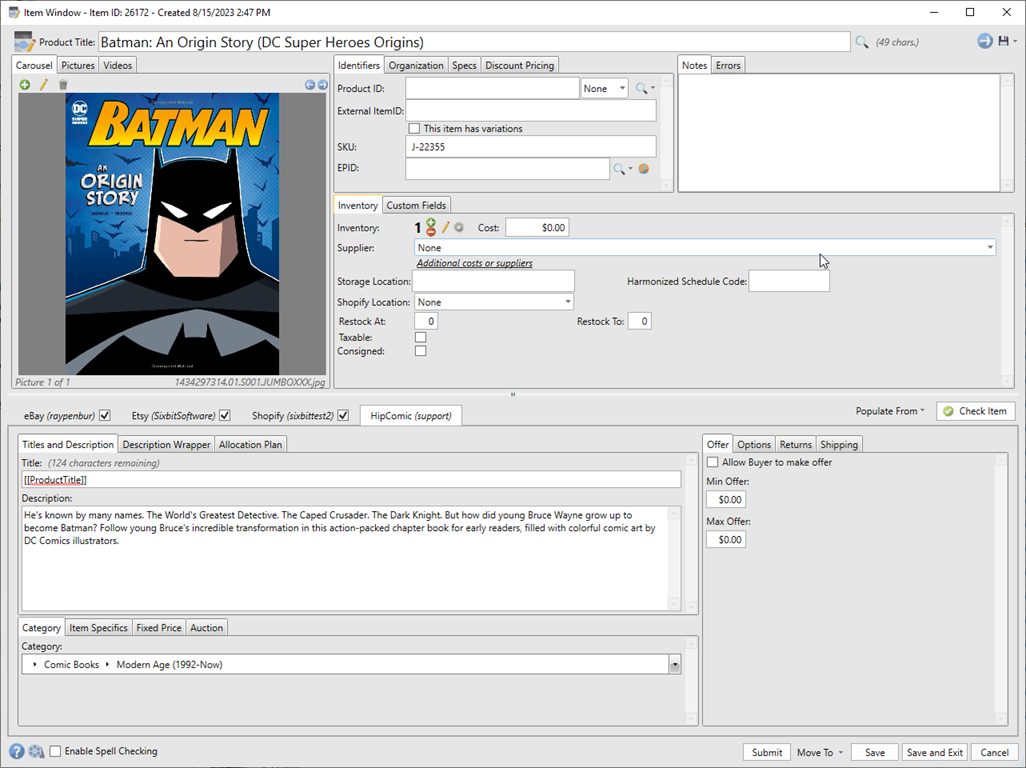Toggle 'This item has variations' checkbox
1026x768 pixels.
414,129
